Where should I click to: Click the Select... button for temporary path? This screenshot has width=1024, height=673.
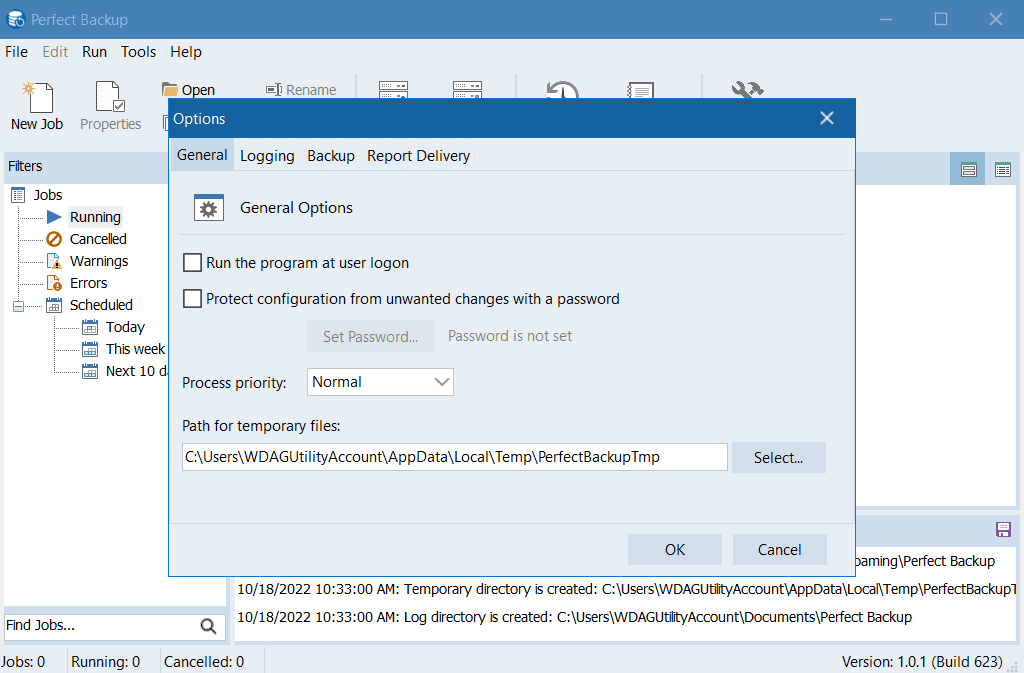(778, 457)
